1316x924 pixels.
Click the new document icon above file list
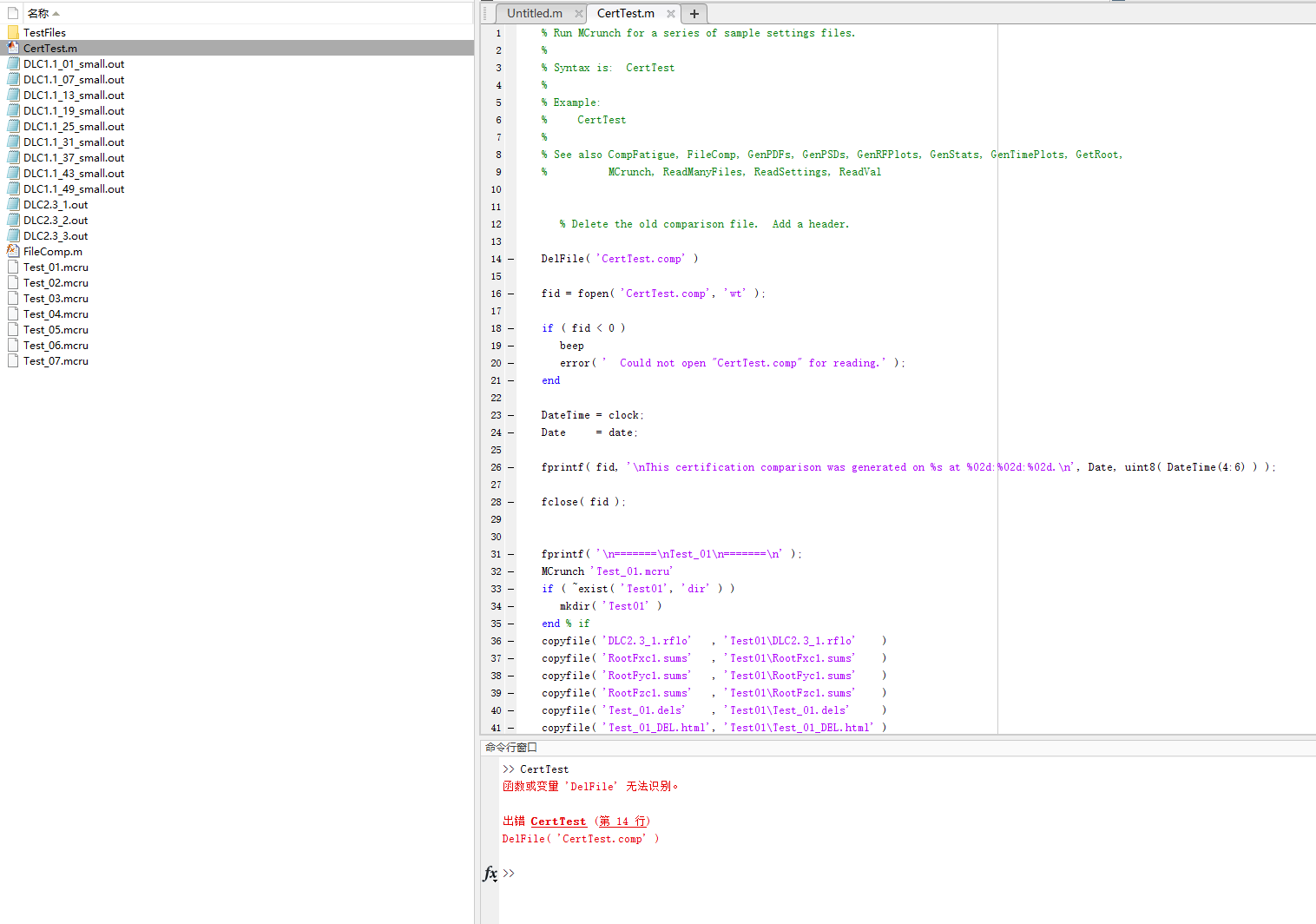[11, 13]
